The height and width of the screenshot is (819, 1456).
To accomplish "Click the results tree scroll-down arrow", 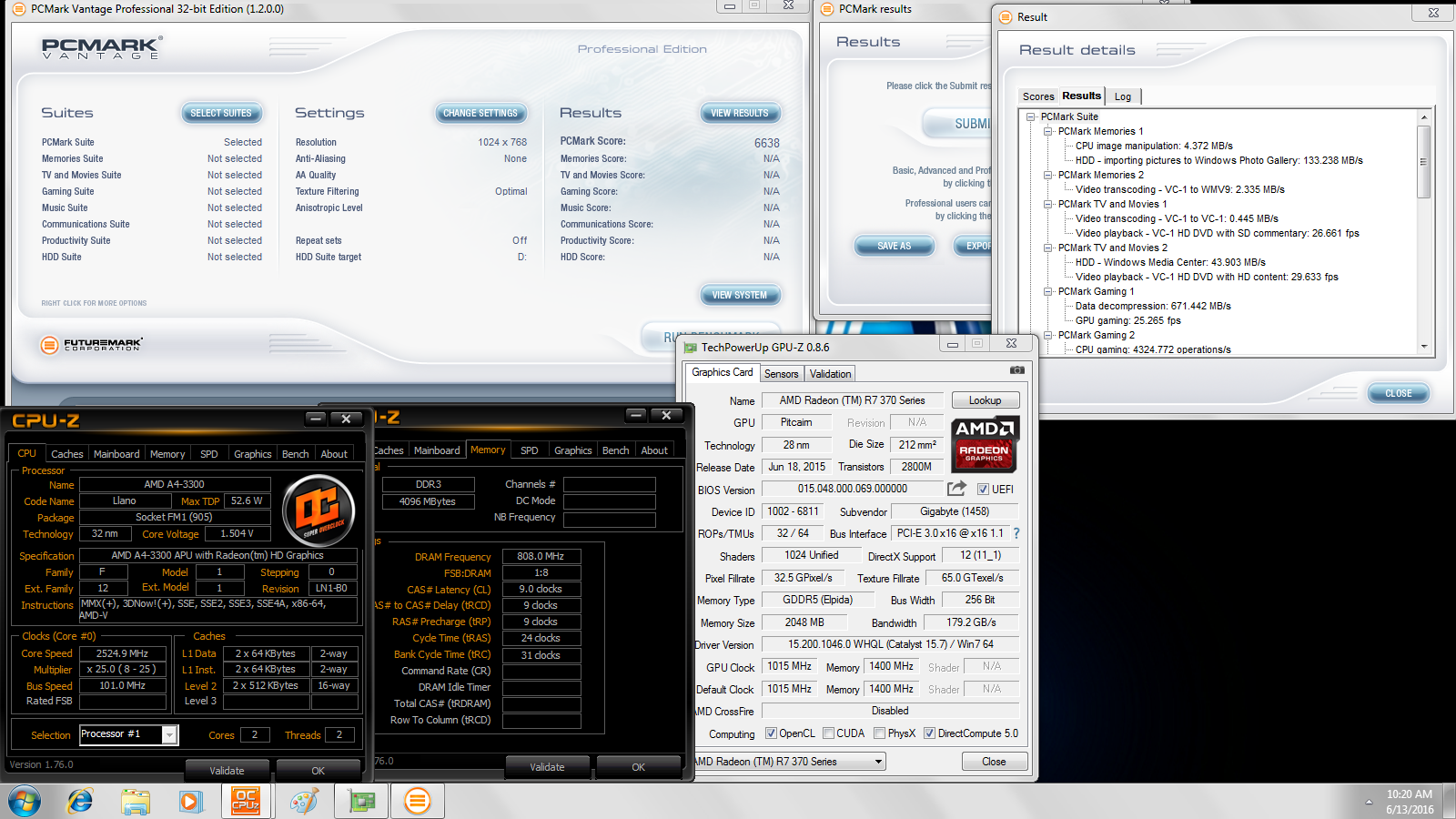I will pos(1423,347).
